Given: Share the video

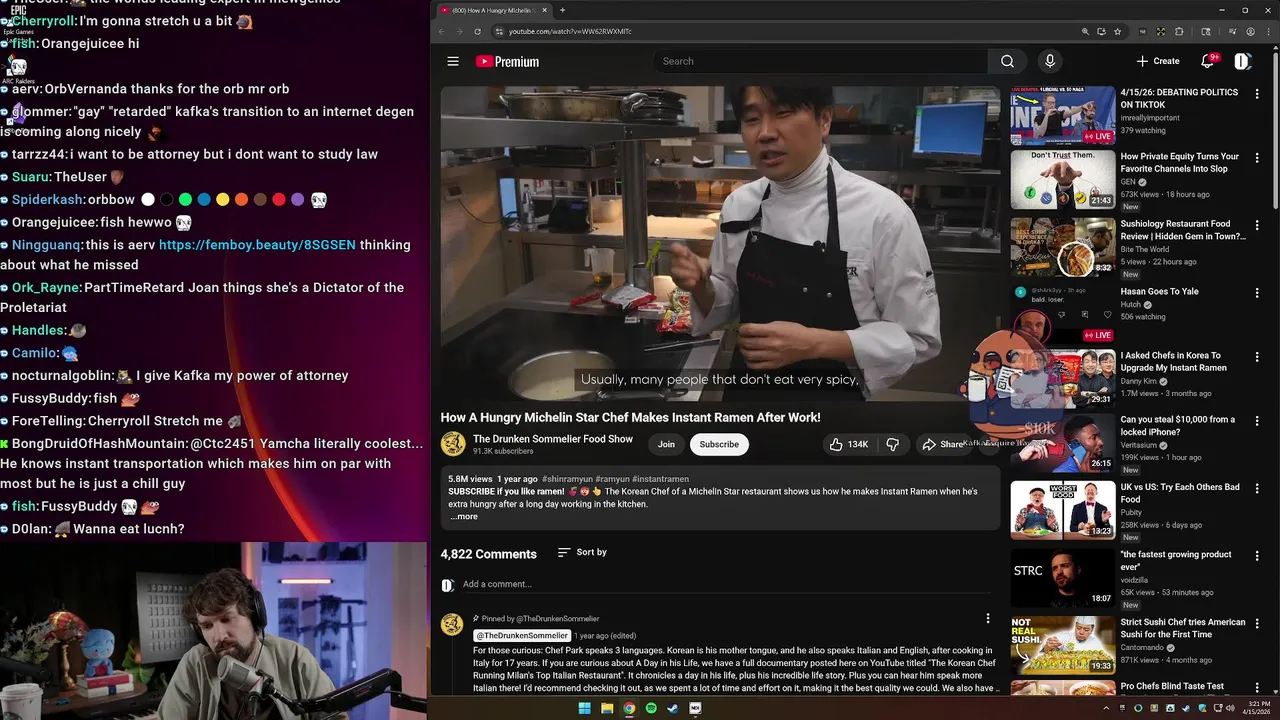Looking at the screenshot, I should click(943, 444).
